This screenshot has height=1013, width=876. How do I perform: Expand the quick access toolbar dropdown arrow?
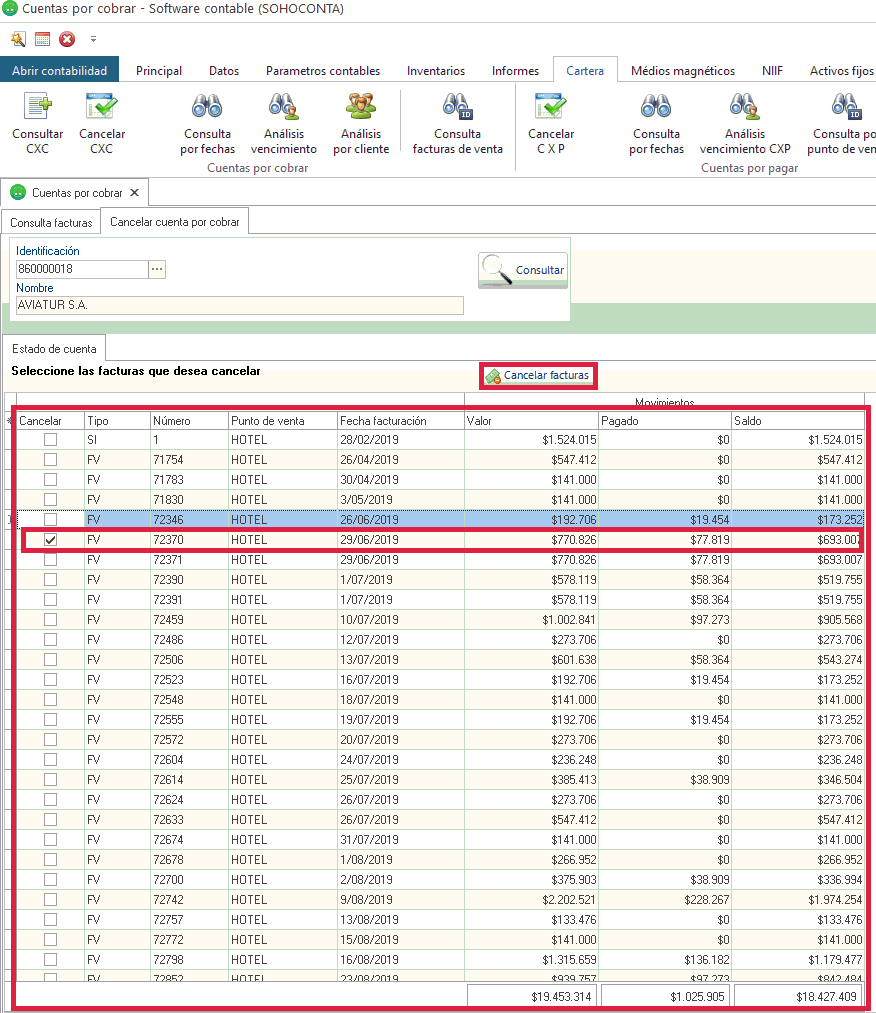(94, 40)
